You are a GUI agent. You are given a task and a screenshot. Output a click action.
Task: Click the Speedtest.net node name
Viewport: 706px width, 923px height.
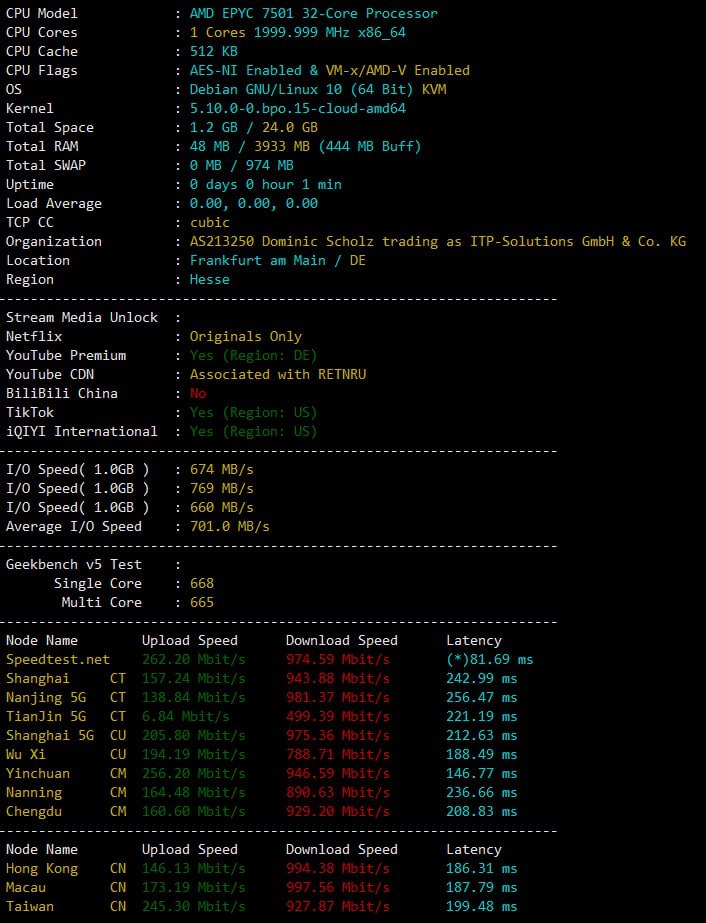pos(58,660)
